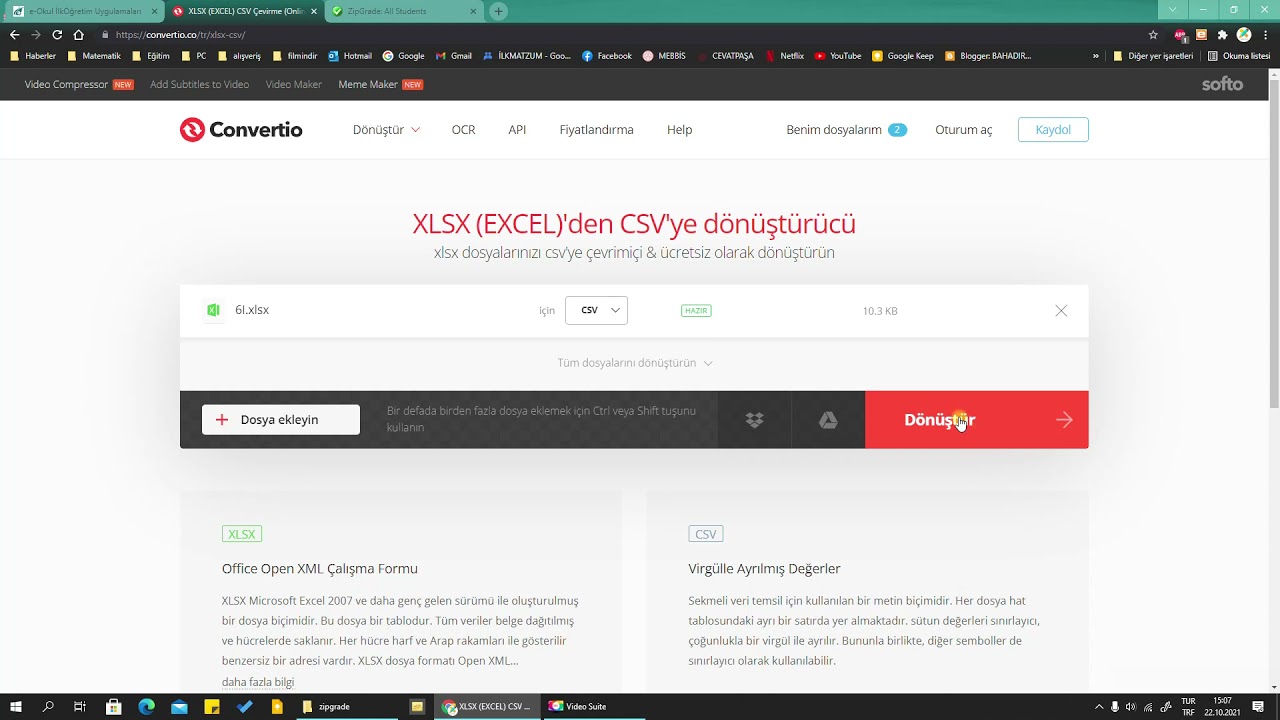Open the Video Maker link
The image size is (1280, 720).
pyautogui.click(x=294, y=84)
